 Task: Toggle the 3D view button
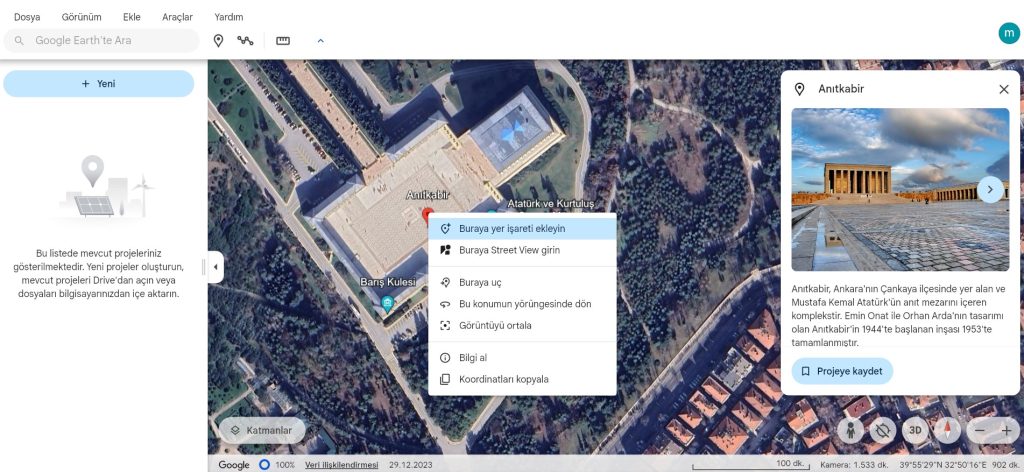916,430
